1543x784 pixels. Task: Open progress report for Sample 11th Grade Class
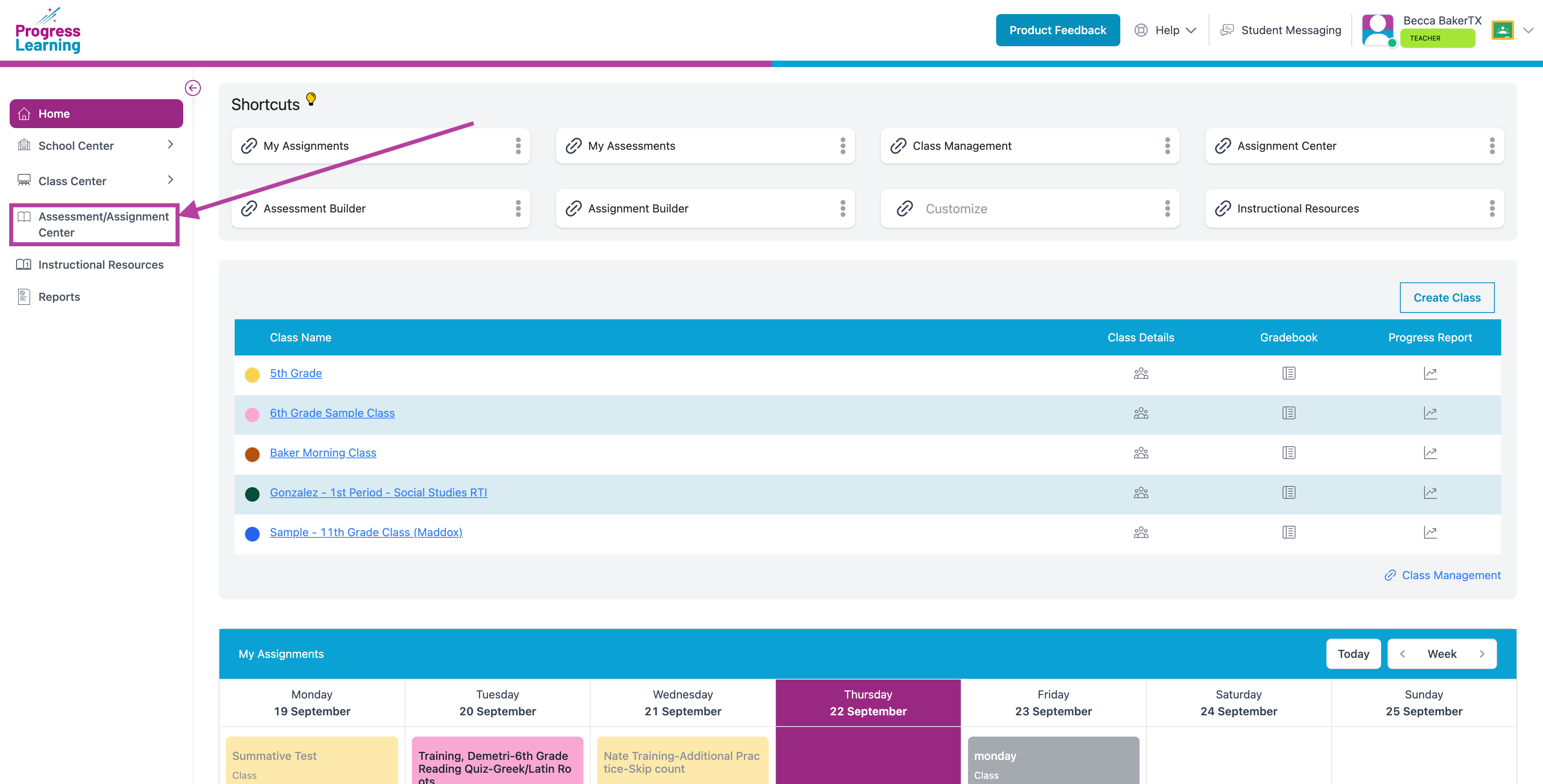tap(1430, 533)
